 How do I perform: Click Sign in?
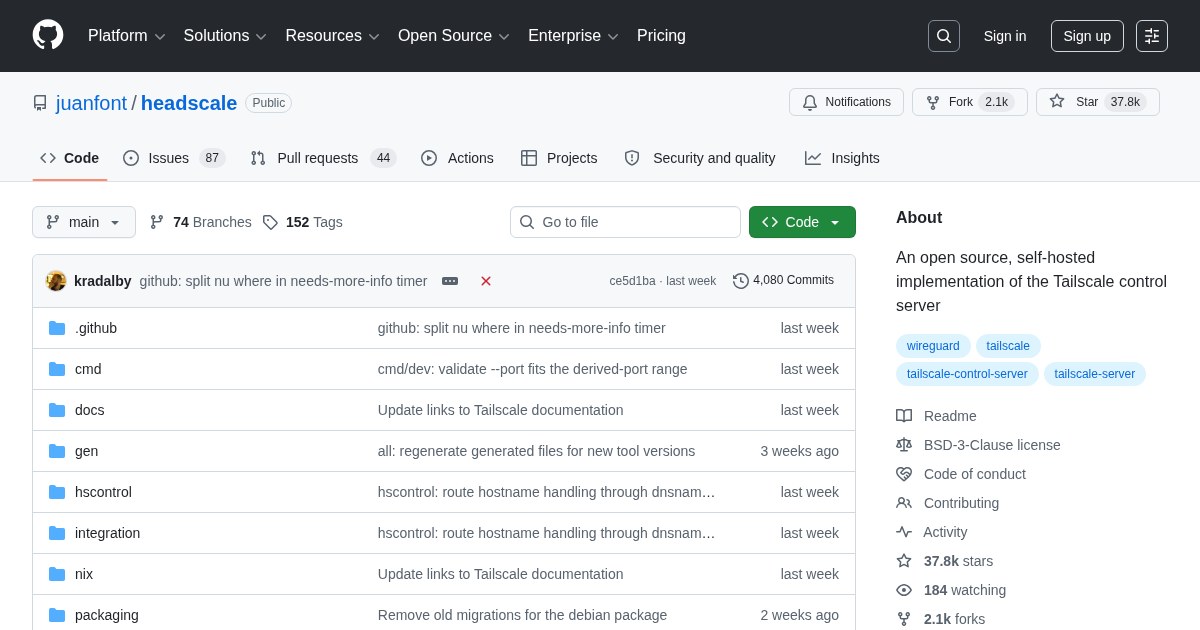tap(1005, 36)
